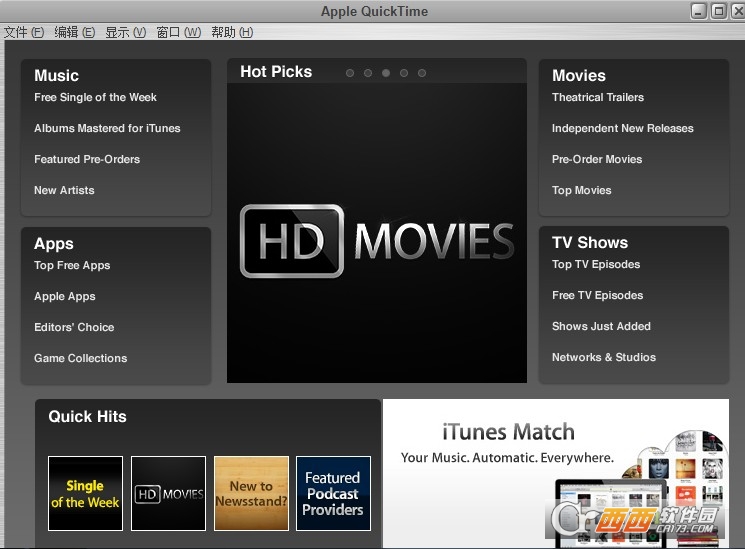
Task: Open Pre-Order Movies link
Action: (597, 159)
